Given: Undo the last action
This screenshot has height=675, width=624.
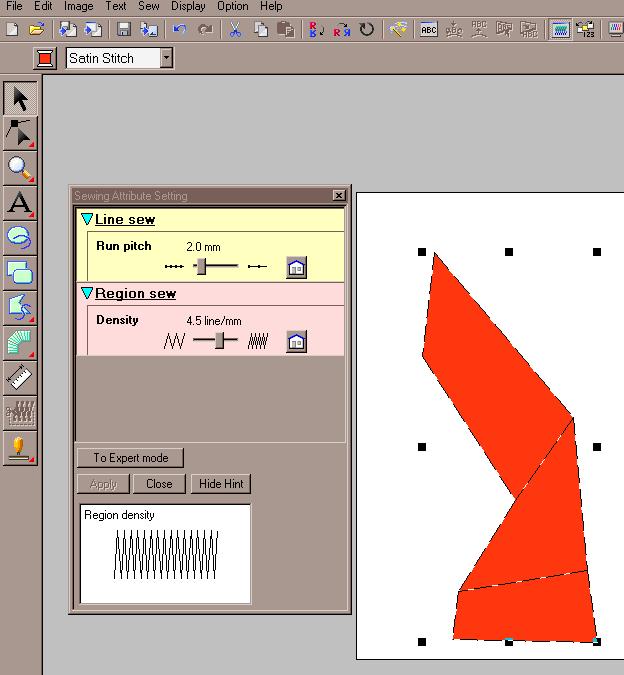Looking at the screenshot, I should pyautogui.click(x=179, y=30).
